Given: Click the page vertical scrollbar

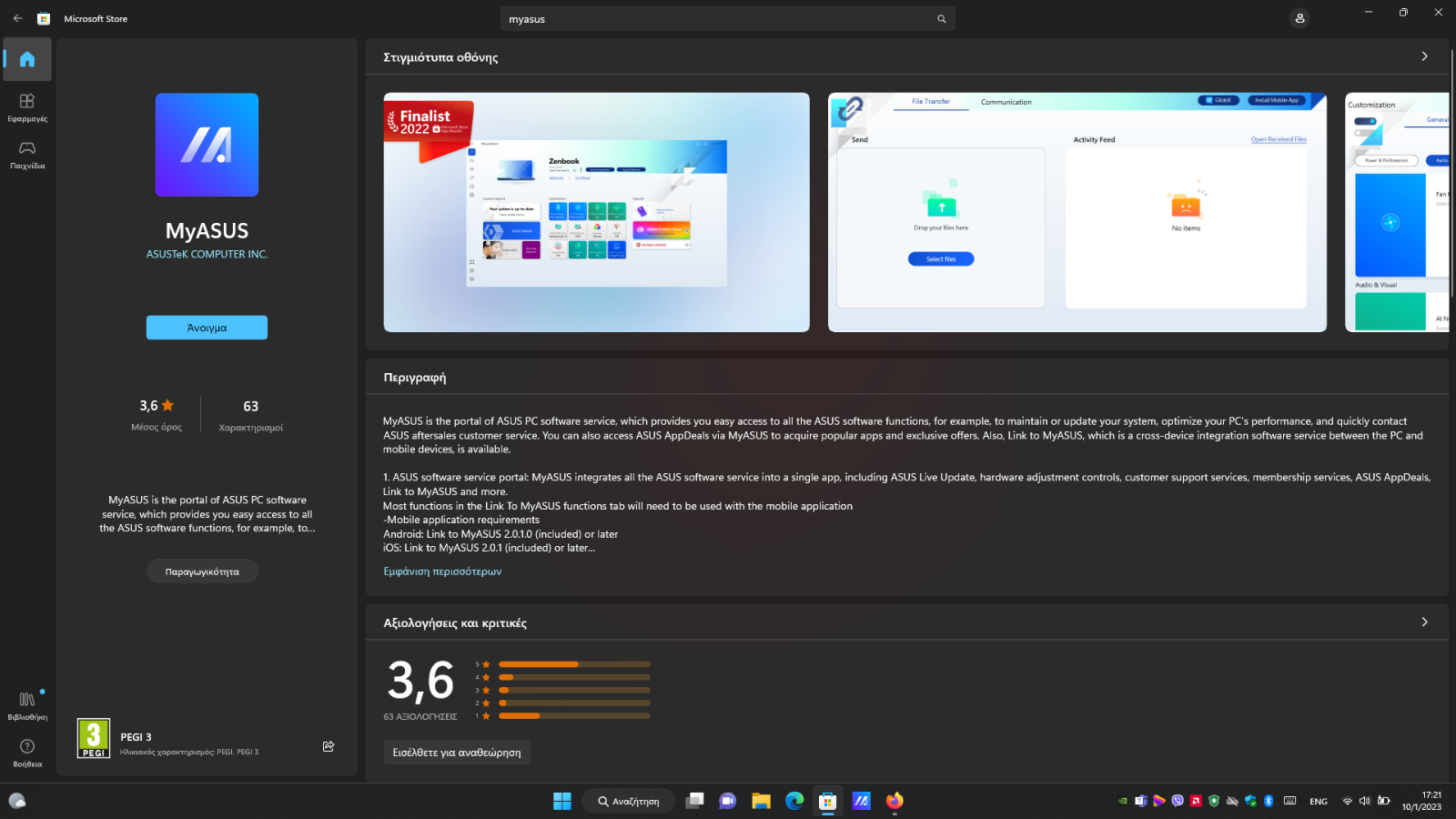Looking at the screenshot, I should click(1452, 173).
